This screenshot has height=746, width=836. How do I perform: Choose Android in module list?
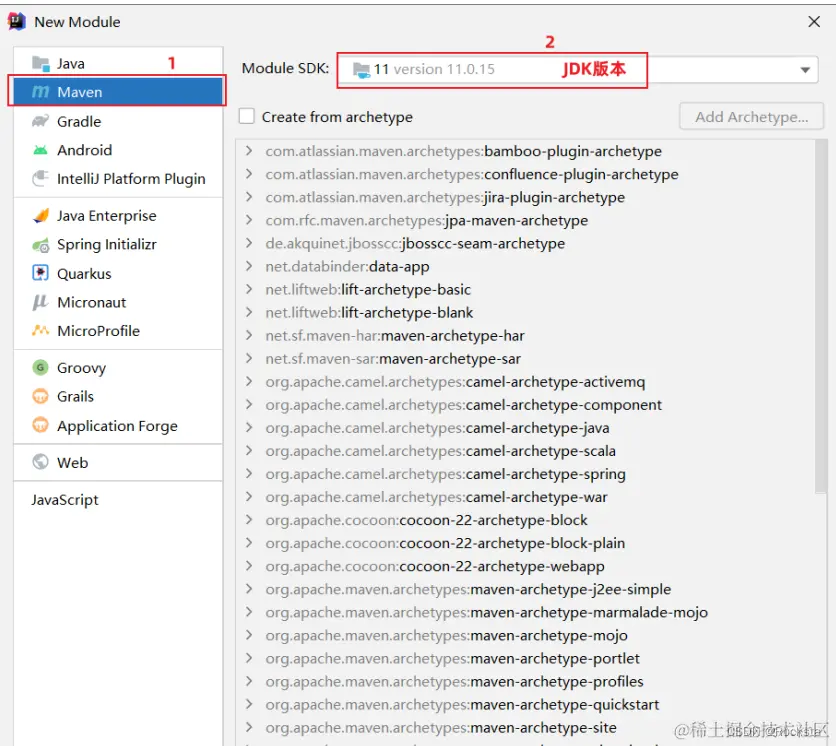[118, 150]
